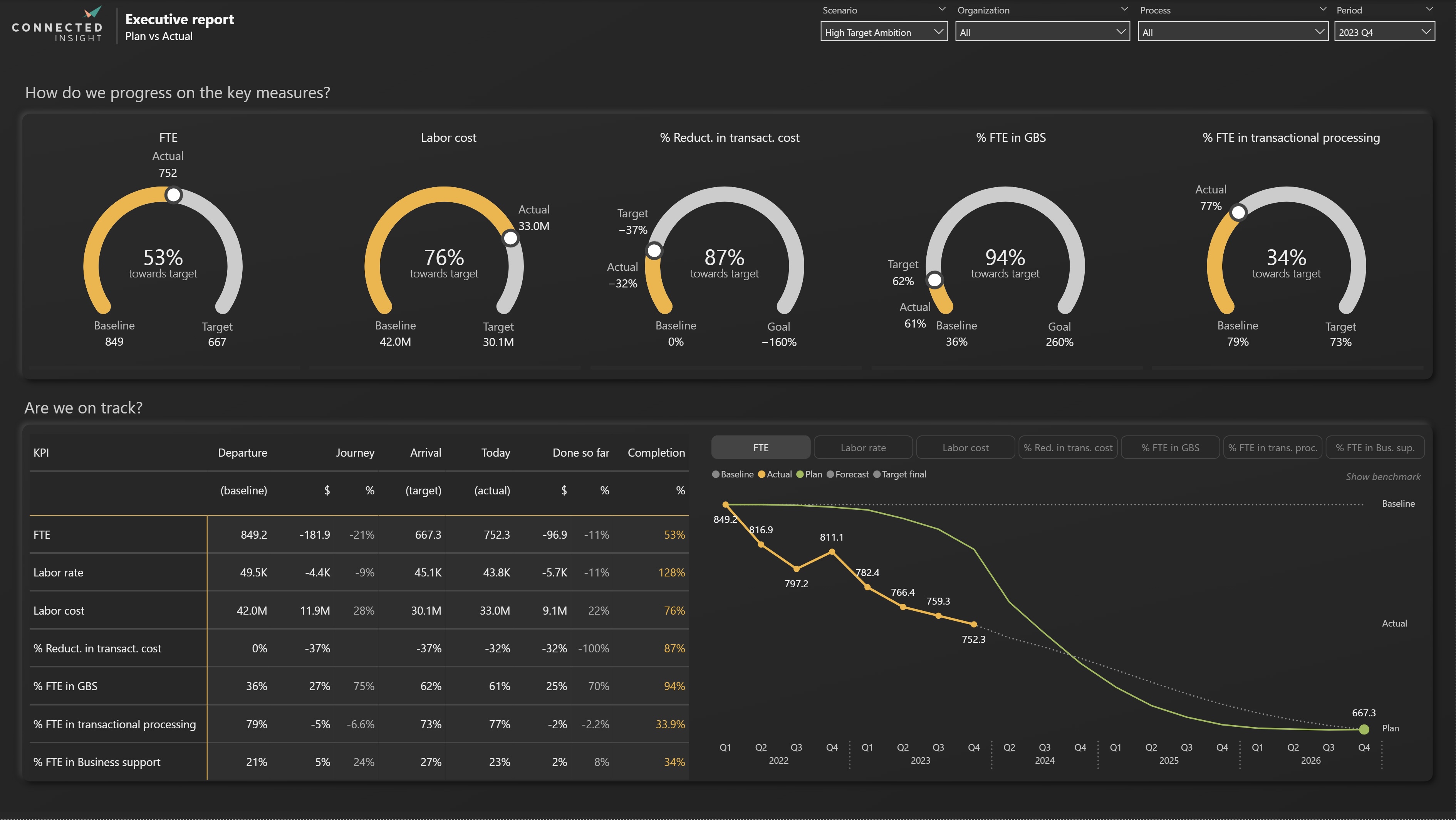Click the Plan legend green dot
The width and height of the screenshot is (1456, 820).
(800, 474)
